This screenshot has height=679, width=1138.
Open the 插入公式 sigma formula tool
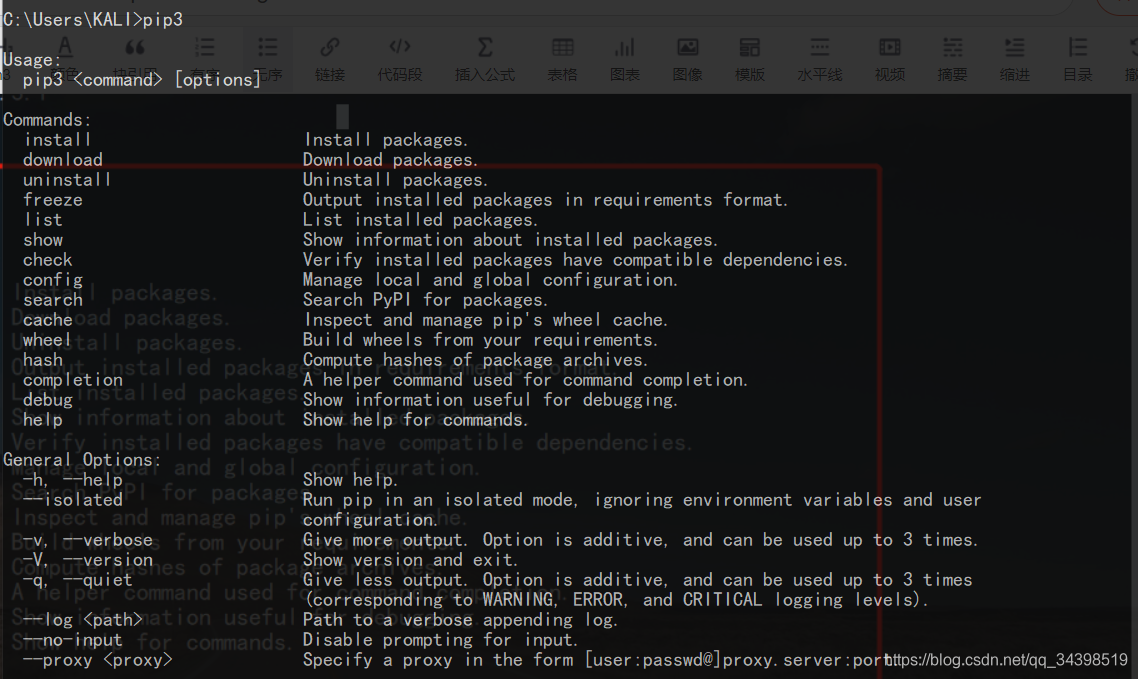click(485, 48)
